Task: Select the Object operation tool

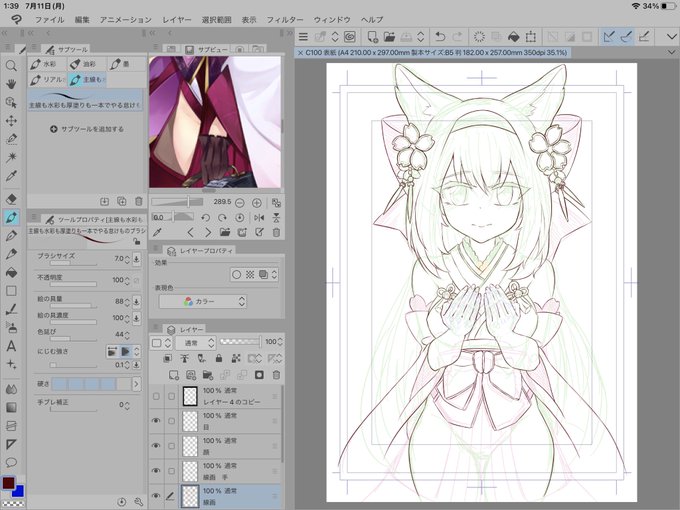Action: (x=11, y=102)
